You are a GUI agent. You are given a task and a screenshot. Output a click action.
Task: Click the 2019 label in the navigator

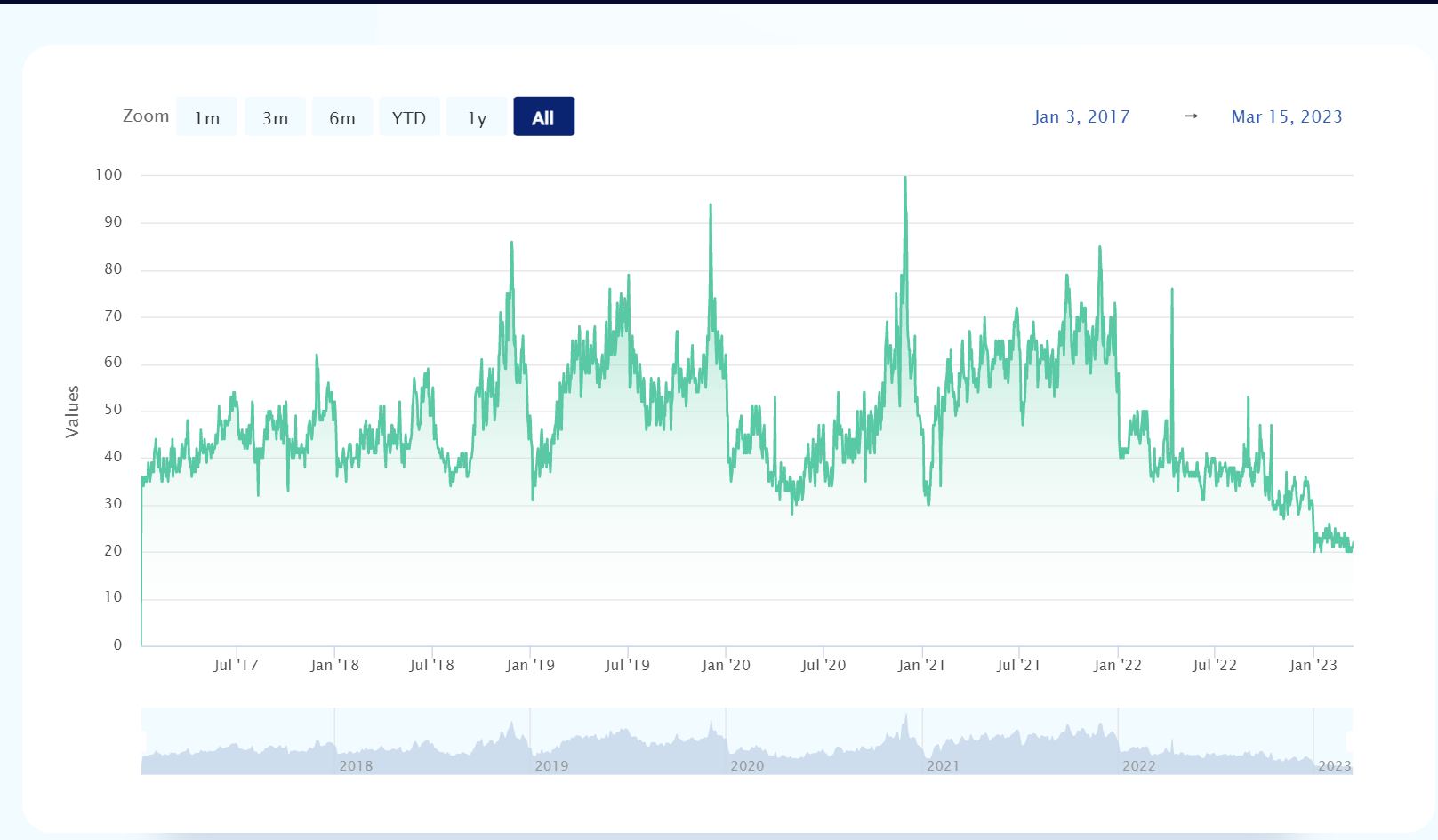551,765
